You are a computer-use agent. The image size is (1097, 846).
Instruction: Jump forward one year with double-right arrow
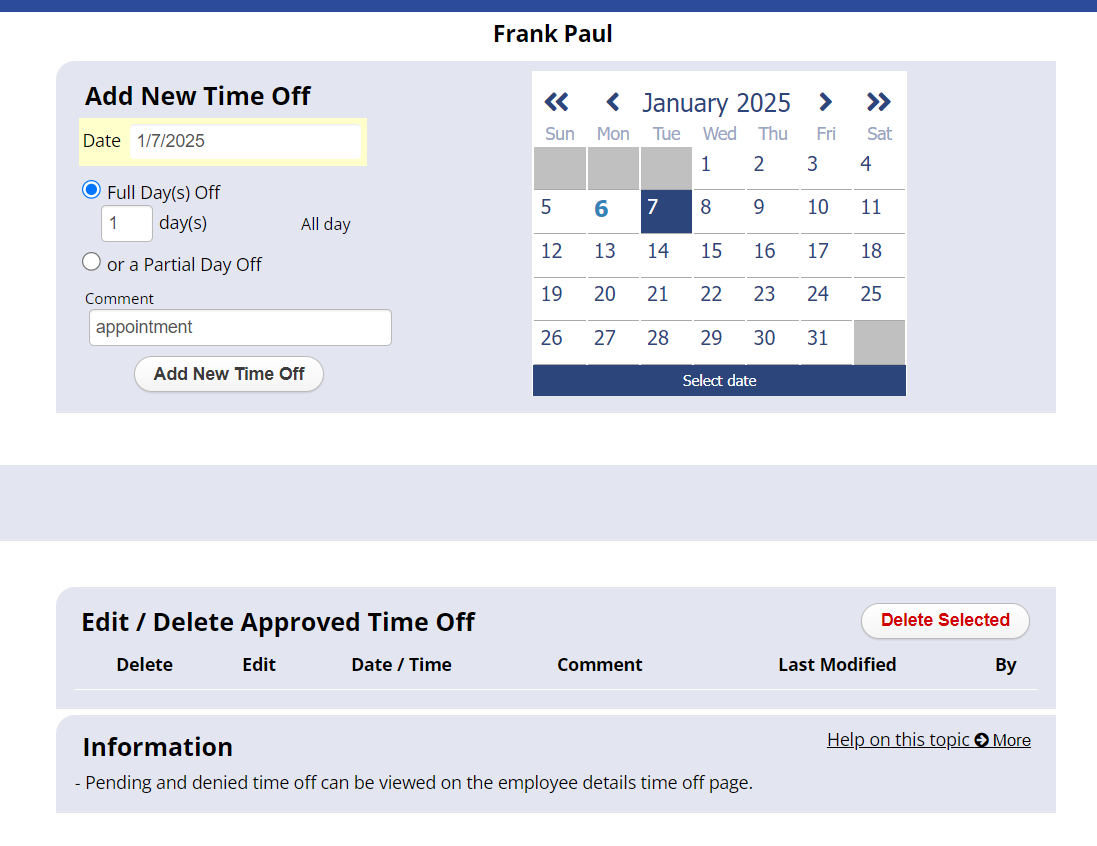point(879,101)
